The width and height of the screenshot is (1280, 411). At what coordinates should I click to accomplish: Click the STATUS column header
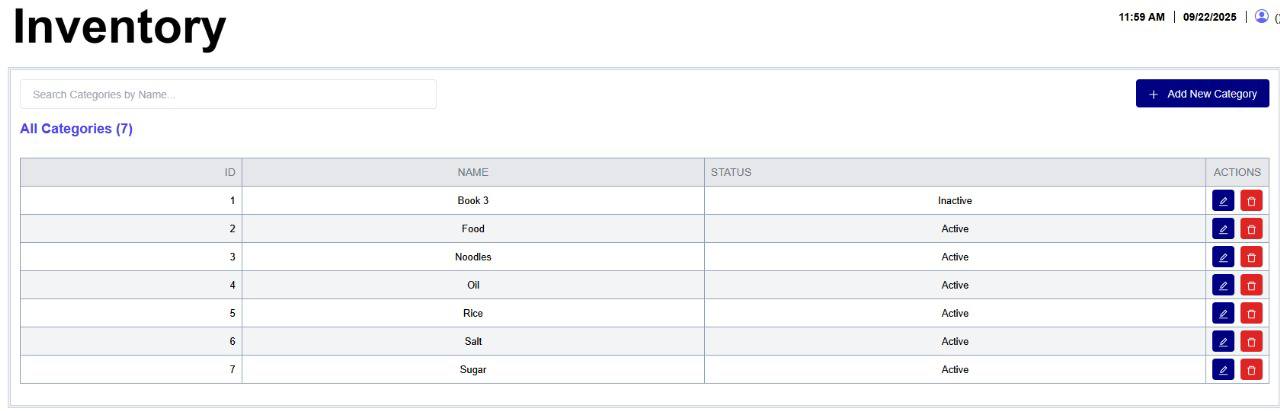731,172
